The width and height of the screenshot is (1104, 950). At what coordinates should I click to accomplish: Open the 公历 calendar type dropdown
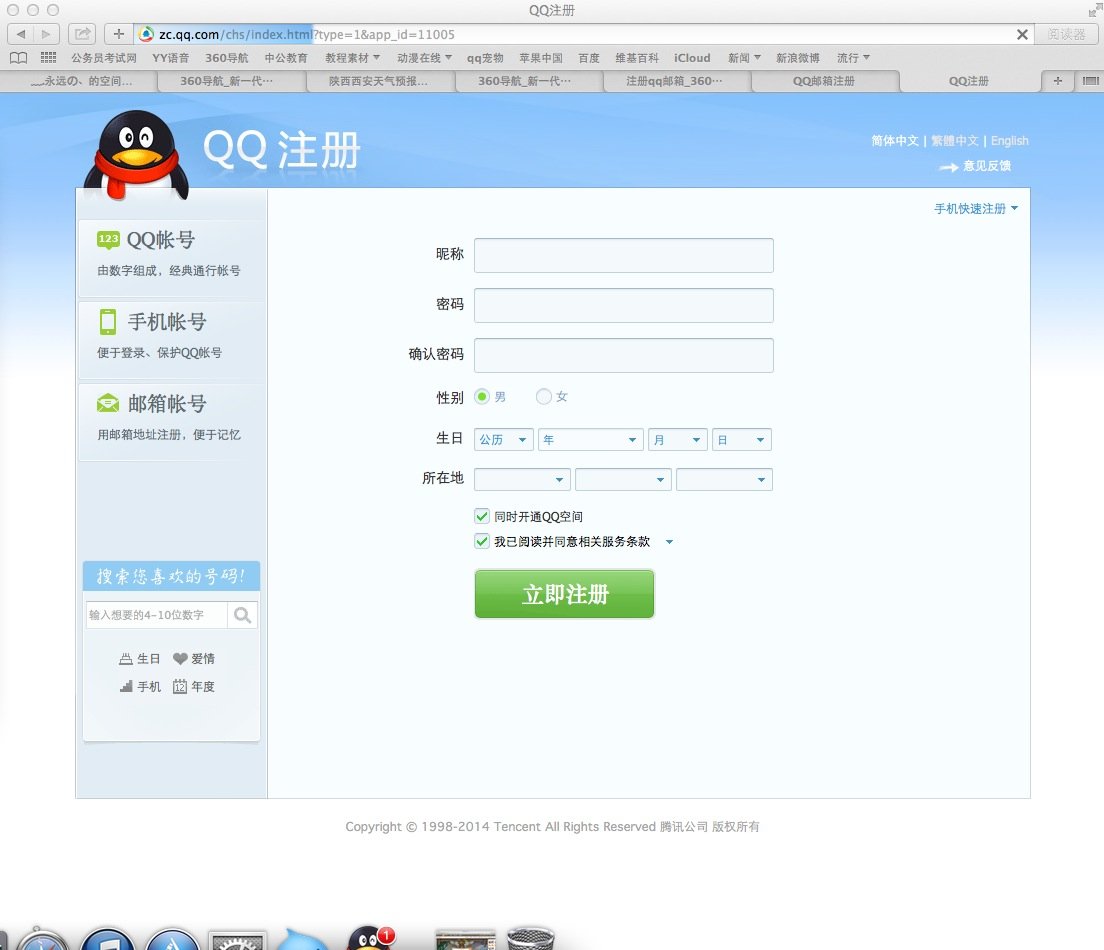coord(502,439)
